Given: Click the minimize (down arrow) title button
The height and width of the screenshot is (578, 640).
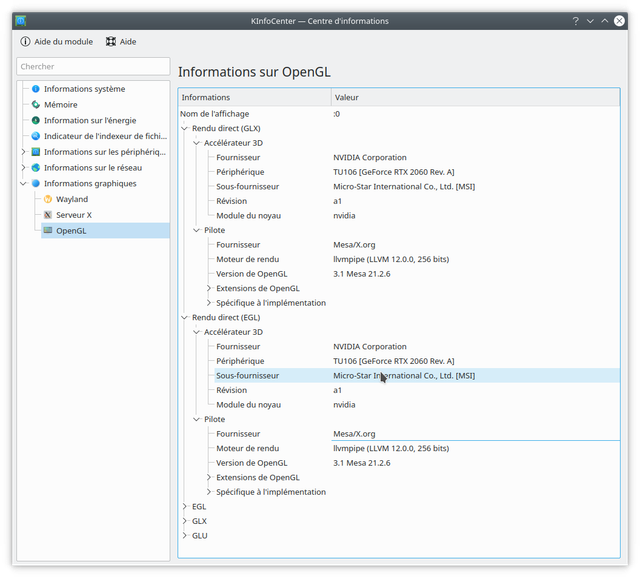Looking at the screenshot, I should [x=590, y=21].
